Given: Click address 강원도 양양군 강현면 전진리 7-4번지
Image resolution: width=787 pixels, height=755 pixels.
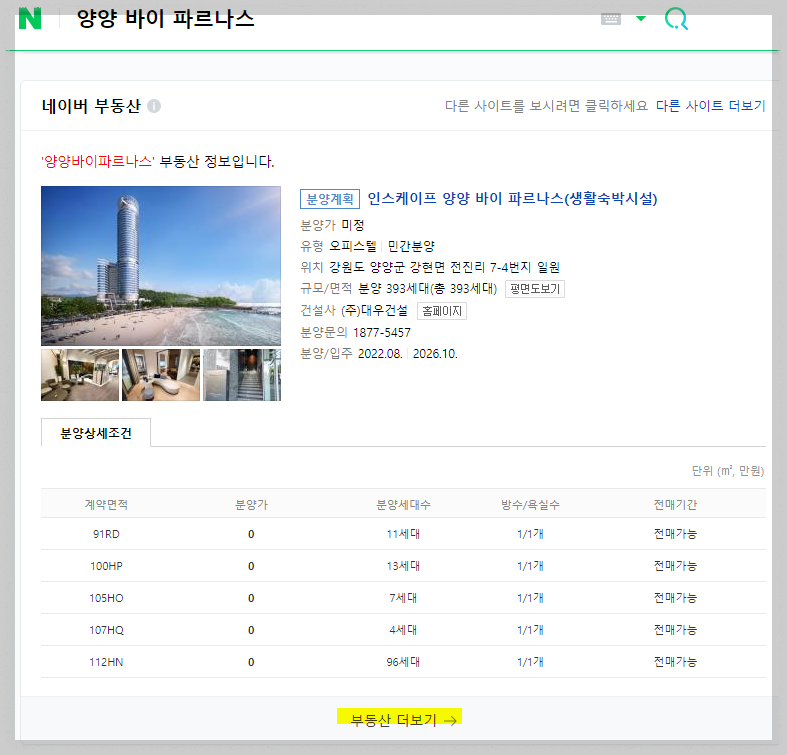Looking at the screenshot, I should point(430,267).
